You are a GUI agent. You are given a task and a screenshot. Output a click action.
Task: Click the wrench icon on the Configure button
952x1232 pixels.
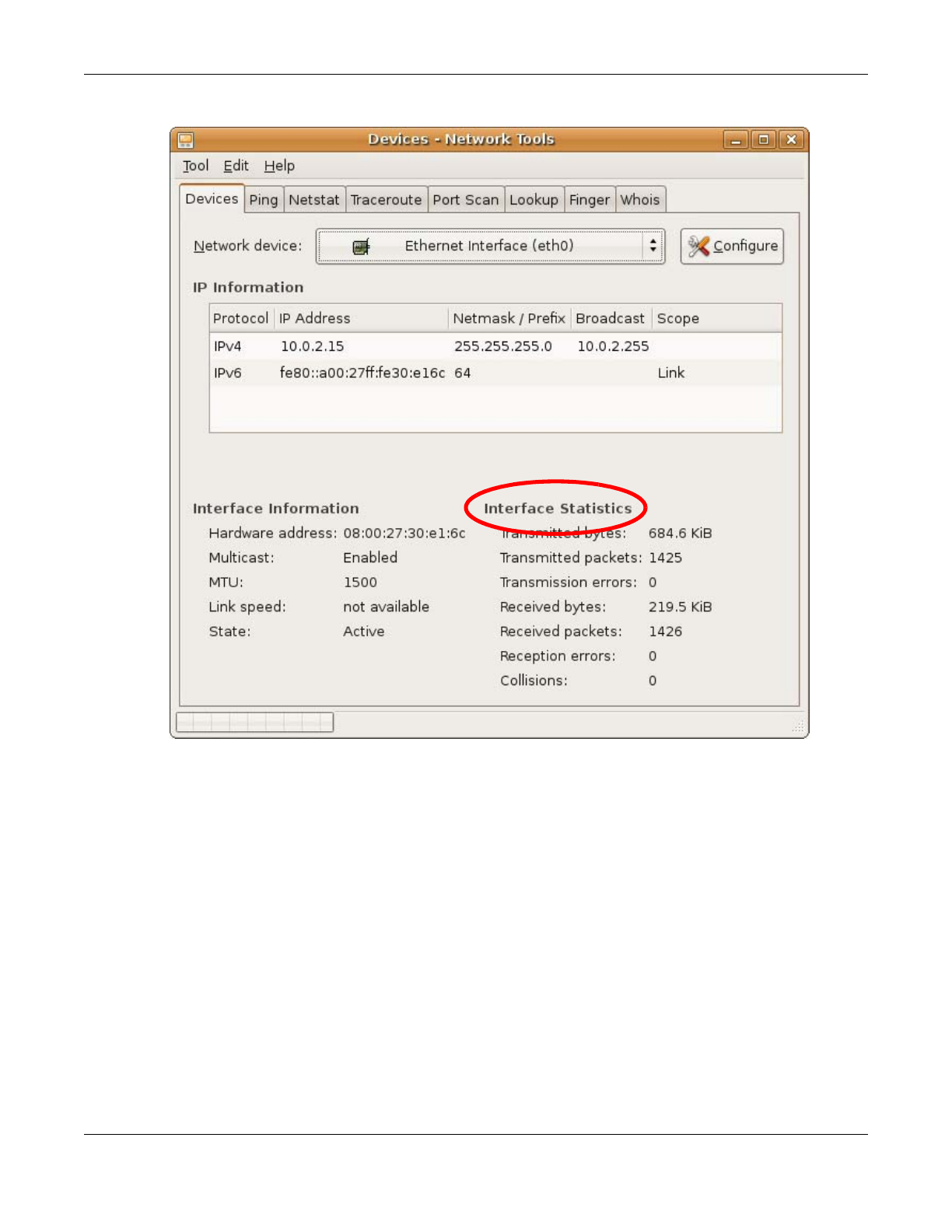pos(698,247)
